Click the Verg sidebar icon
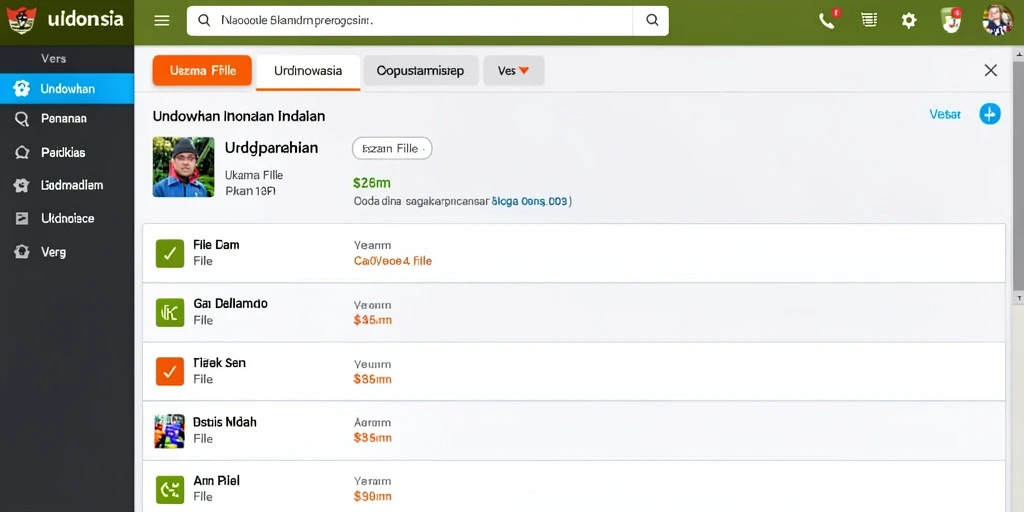The width and height of the screenshot is (1024, 512). click(22, 252)
